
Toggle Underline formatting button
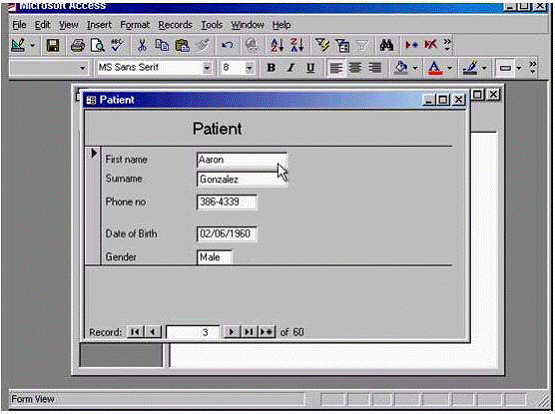point(310,67)
